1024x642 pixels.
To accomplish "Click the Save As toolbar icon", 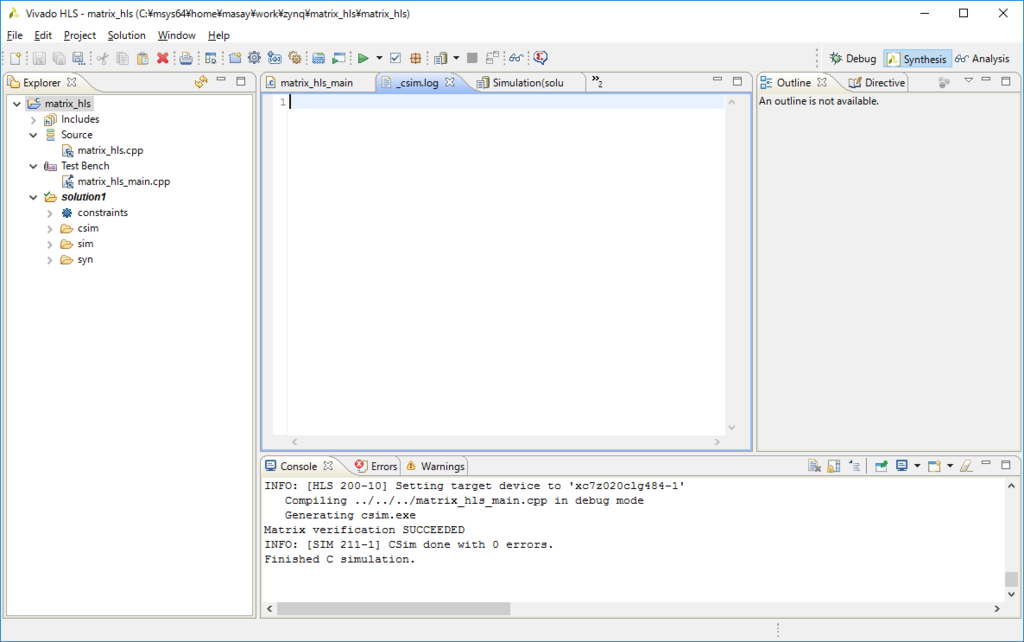I will [x=78, y=58].
